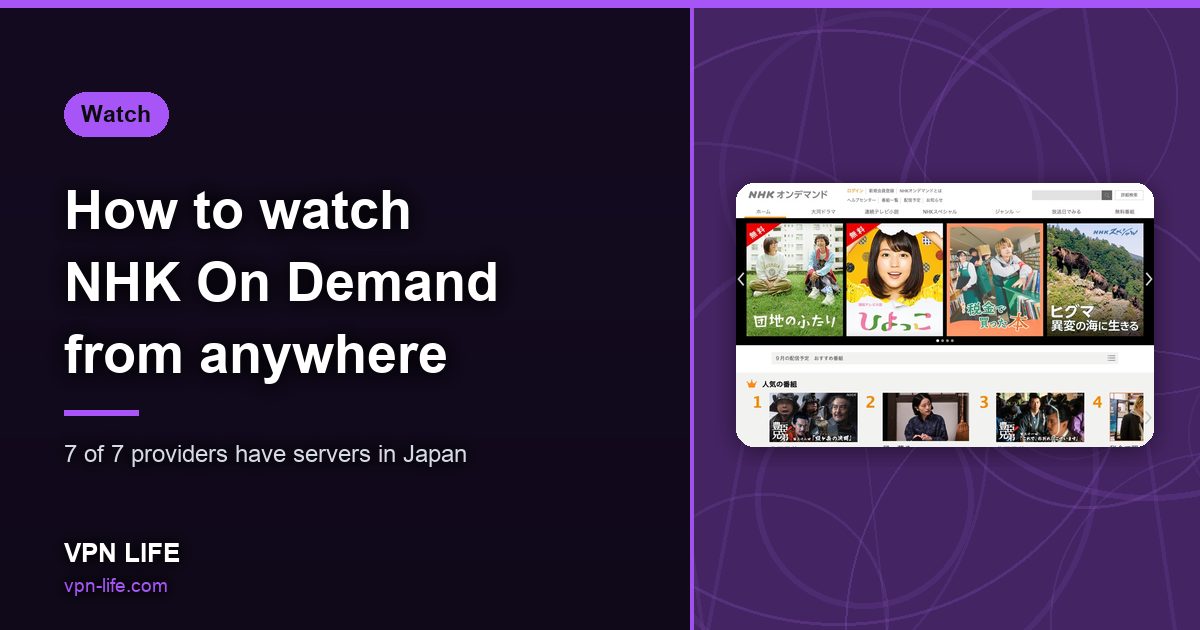Click the NHK オンデマンド logo
The width and height of the screenshot is (1200, 630).
788,195
